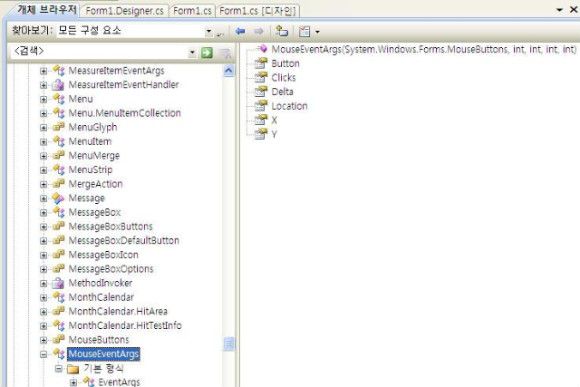Viewport: 580px width, 387px height.
Task: Select MeasureItemEventArgs class icon
Action: click(x=58, y=70)
